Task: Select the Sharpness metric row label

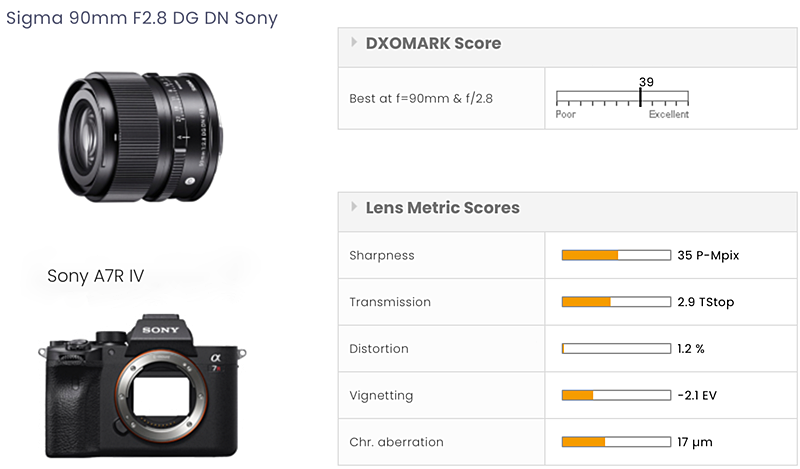Action: (x=381, y=256)
